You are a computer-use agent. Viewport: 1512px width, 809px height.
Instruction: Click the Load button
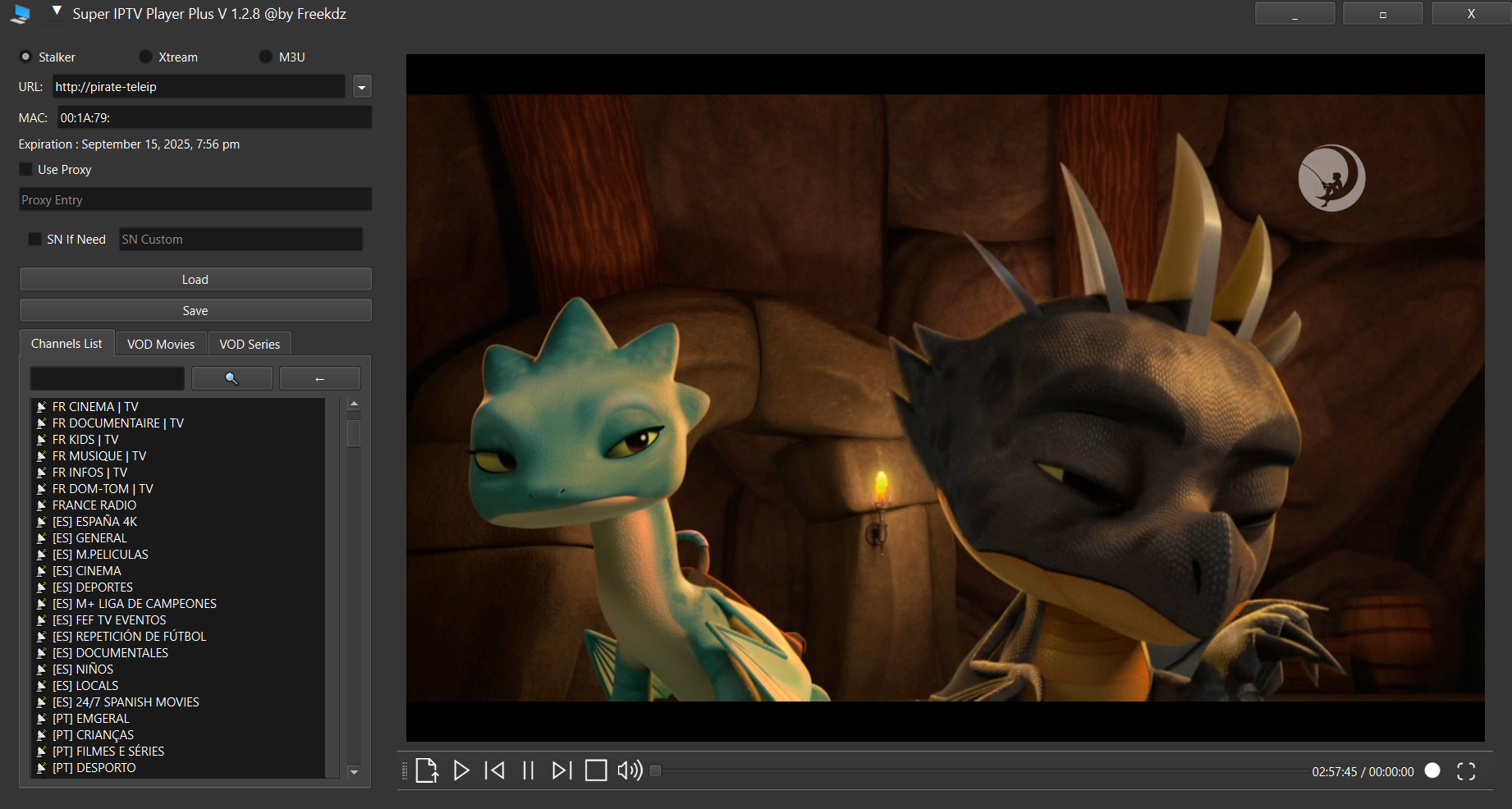tap(195, 280)
